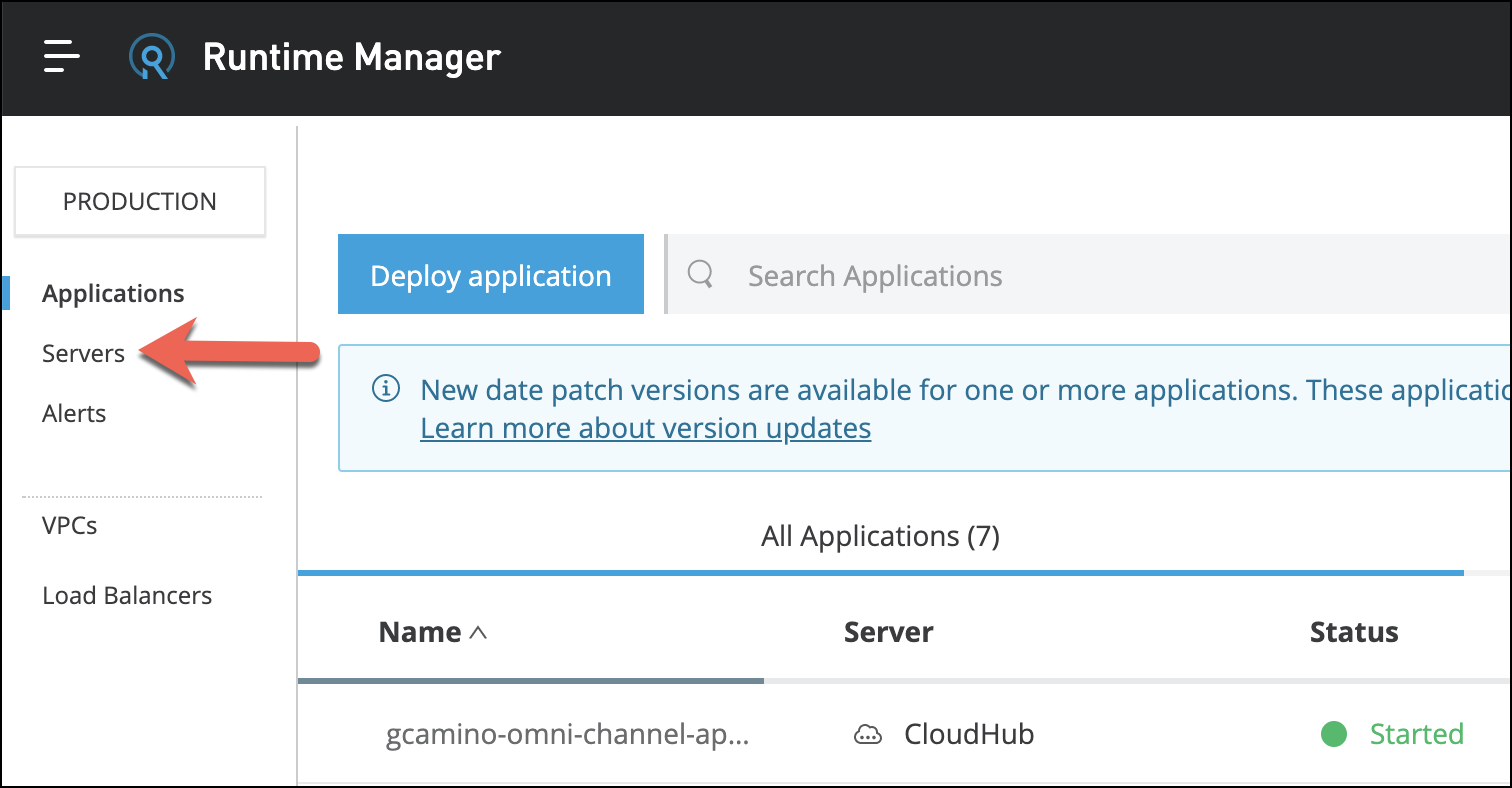Screen dimensions: 1512x788
Task: Open Load Balancers in the sidebar
Action: (x=127, y=596)
